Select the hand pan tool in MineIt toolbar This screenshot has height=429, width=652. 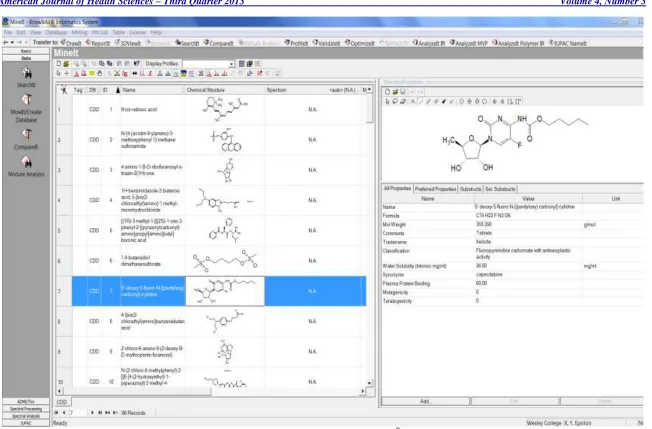pos(100,73)
